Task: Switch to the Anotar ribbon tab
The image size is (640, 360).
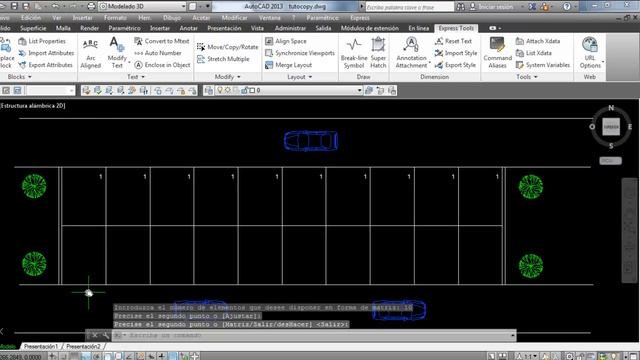Action: pyautogui.click(x=189, y=28)
